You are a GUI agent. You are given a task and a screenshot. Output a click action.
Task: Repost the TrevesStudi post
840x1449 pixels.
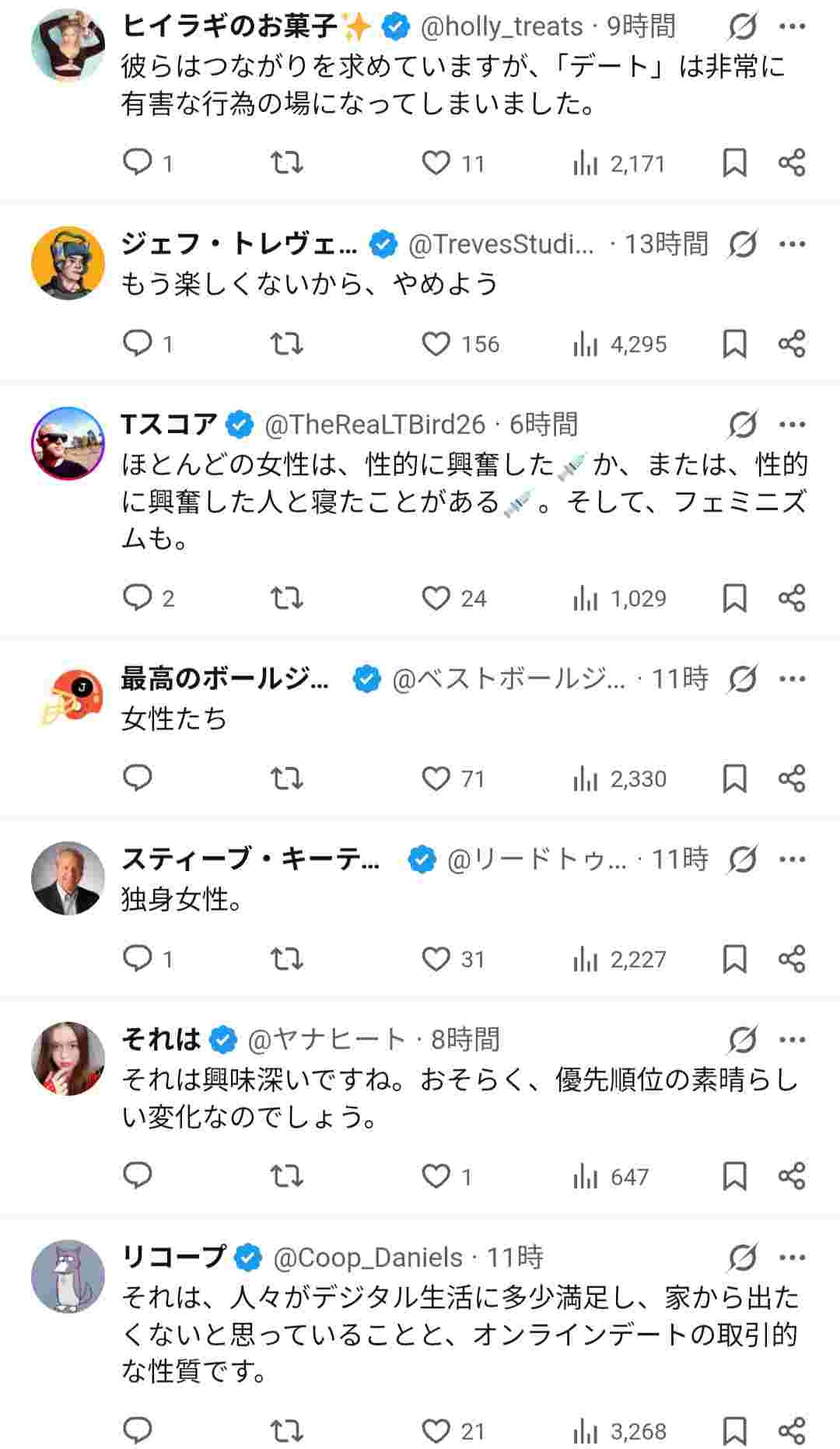tap(286, 343)
